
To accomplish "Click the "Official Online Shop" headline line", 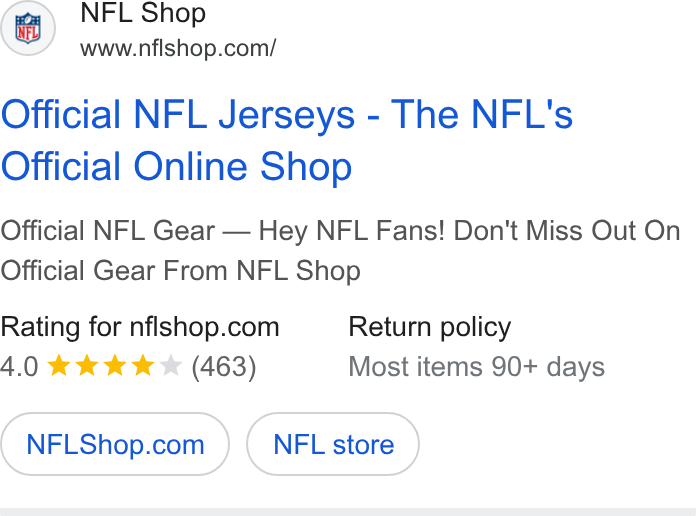I will pyautogui.click(x=176, y=167).
